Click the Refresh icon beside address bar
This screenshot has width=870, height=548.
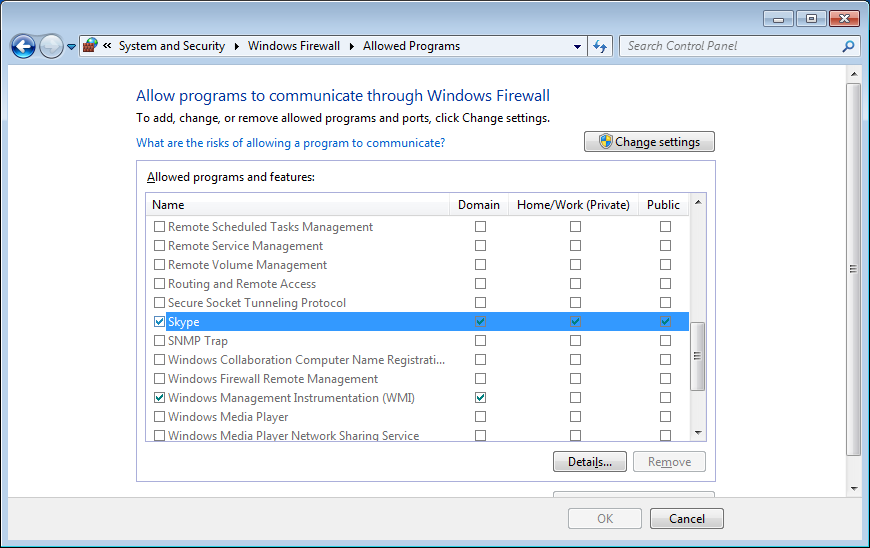(600, 46)
